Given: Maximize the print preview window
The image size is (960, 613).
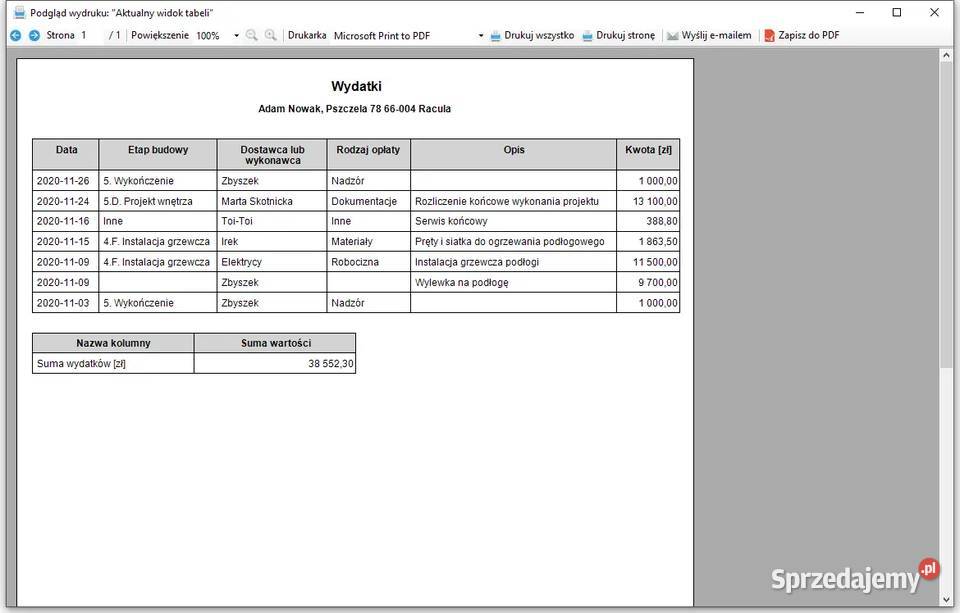Looking at the screenshot, I should pyautogui.click(x=897, y=12).
